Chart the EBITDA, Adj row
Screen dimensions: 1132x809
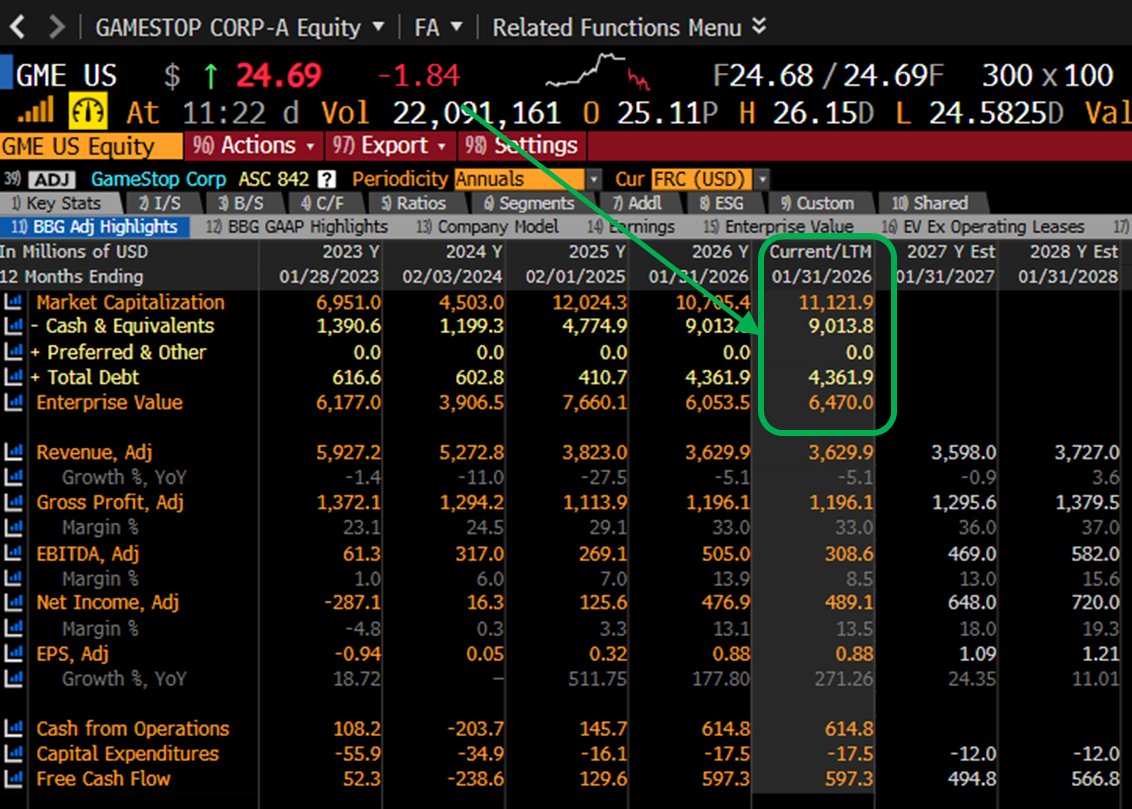(13, 553)
